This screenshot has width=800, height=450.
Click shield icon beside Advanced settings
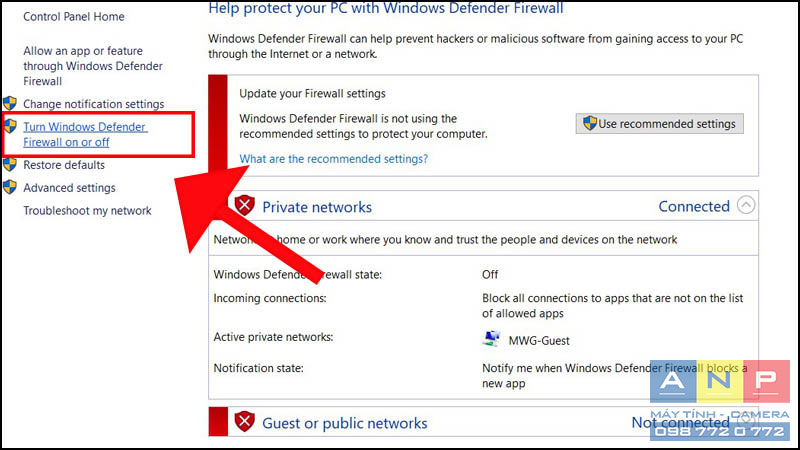pos(10,187)
